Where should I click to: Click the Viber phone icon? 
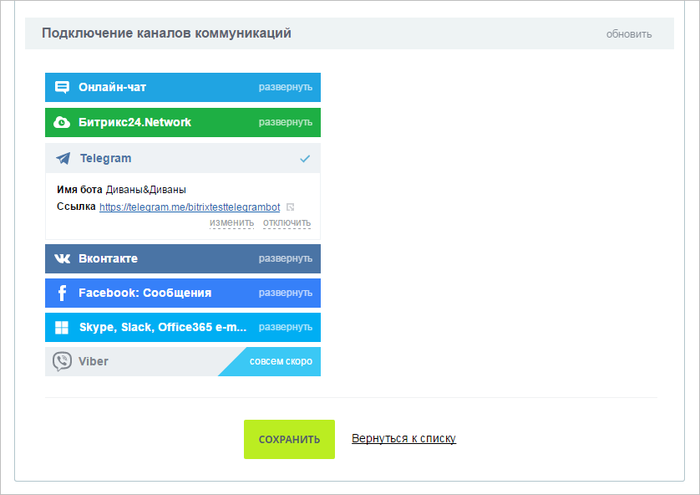(62, 362)
